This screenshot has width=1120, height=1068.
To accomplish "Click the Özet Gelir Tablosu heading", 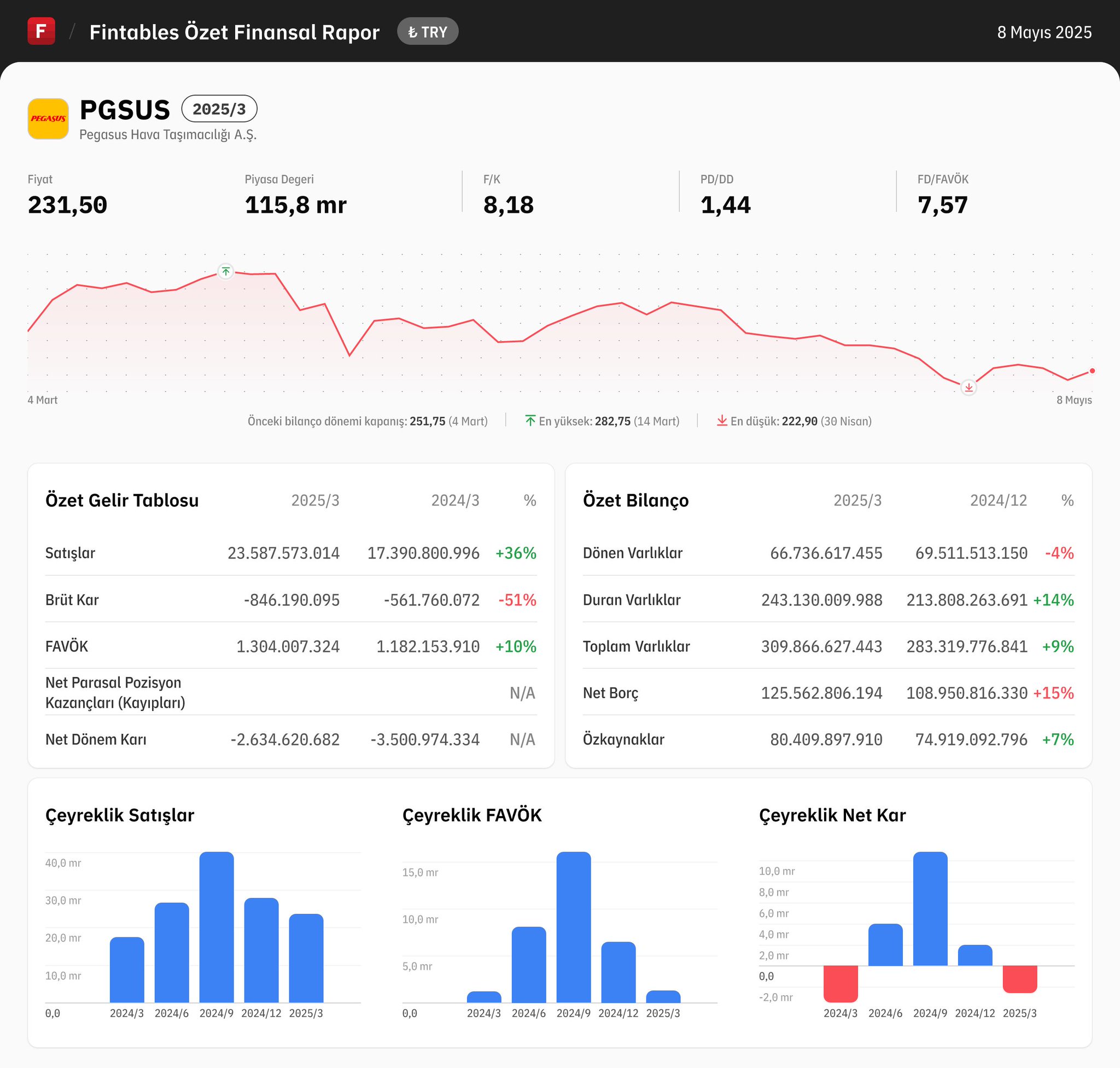I will (122, 500).
